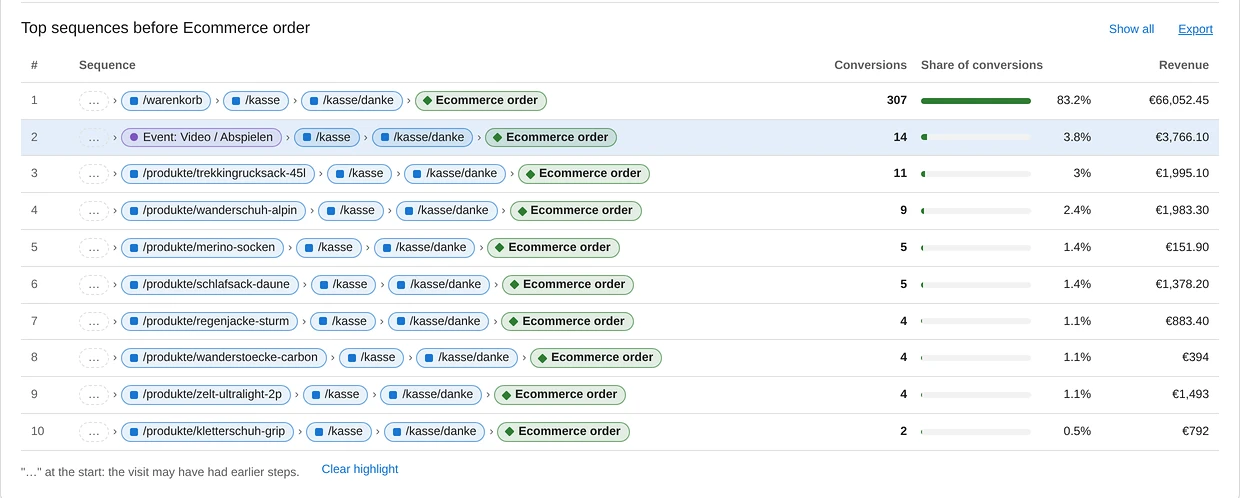
Task: Click revenue value €1,995.10
Action: (x=1182, y=173)
